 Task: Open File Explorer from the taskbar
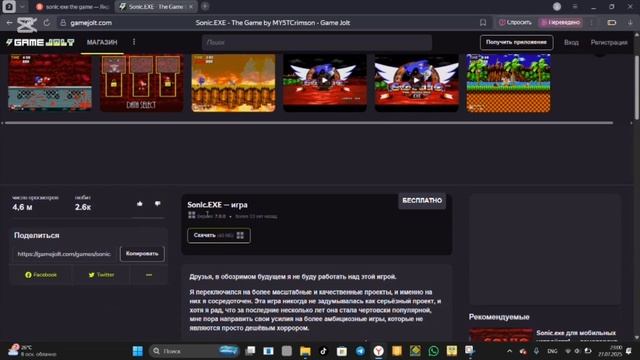305,351
